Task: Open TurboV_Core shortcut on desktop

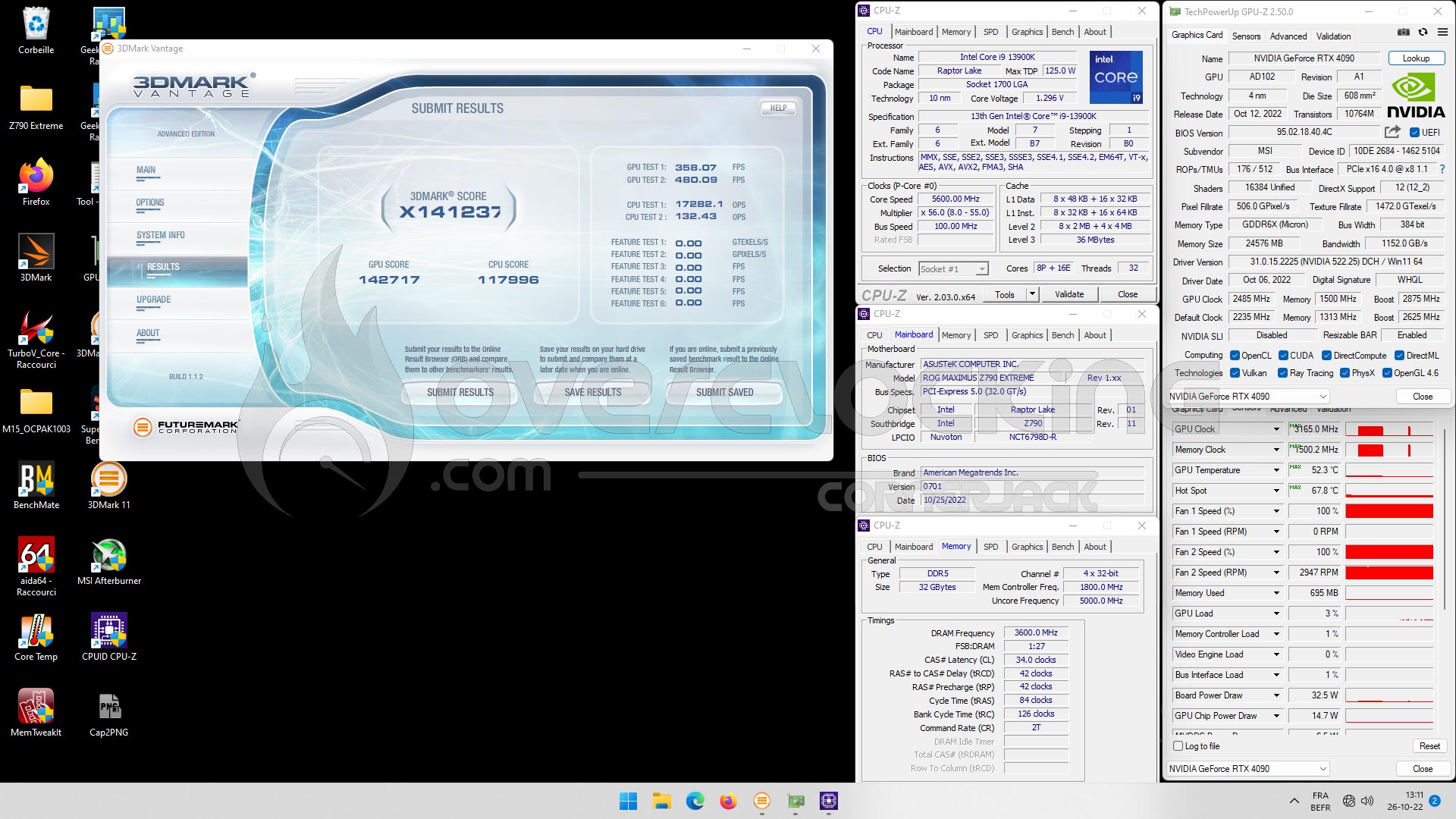Action: click(x=36, y=340)
